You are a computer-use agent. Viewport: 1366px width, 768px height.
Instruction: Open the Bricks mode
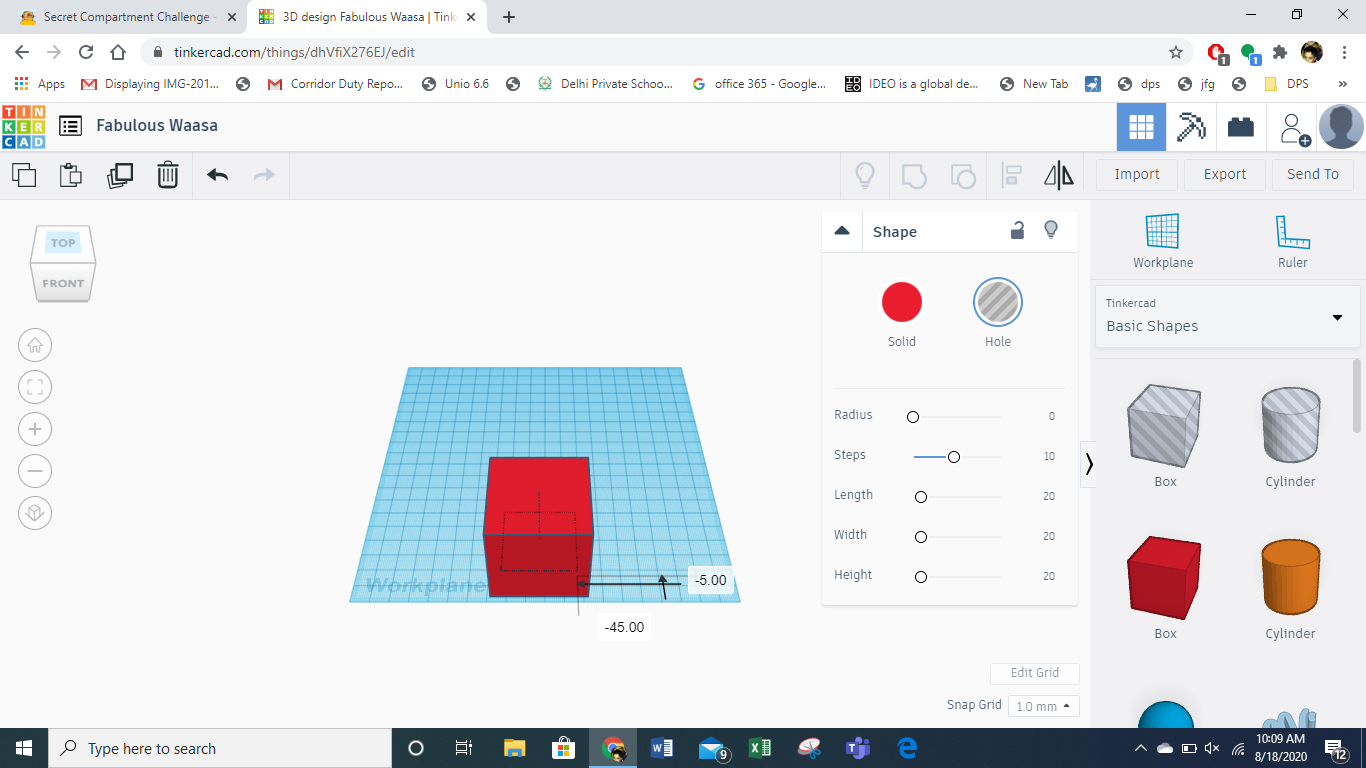point(1241,127)
